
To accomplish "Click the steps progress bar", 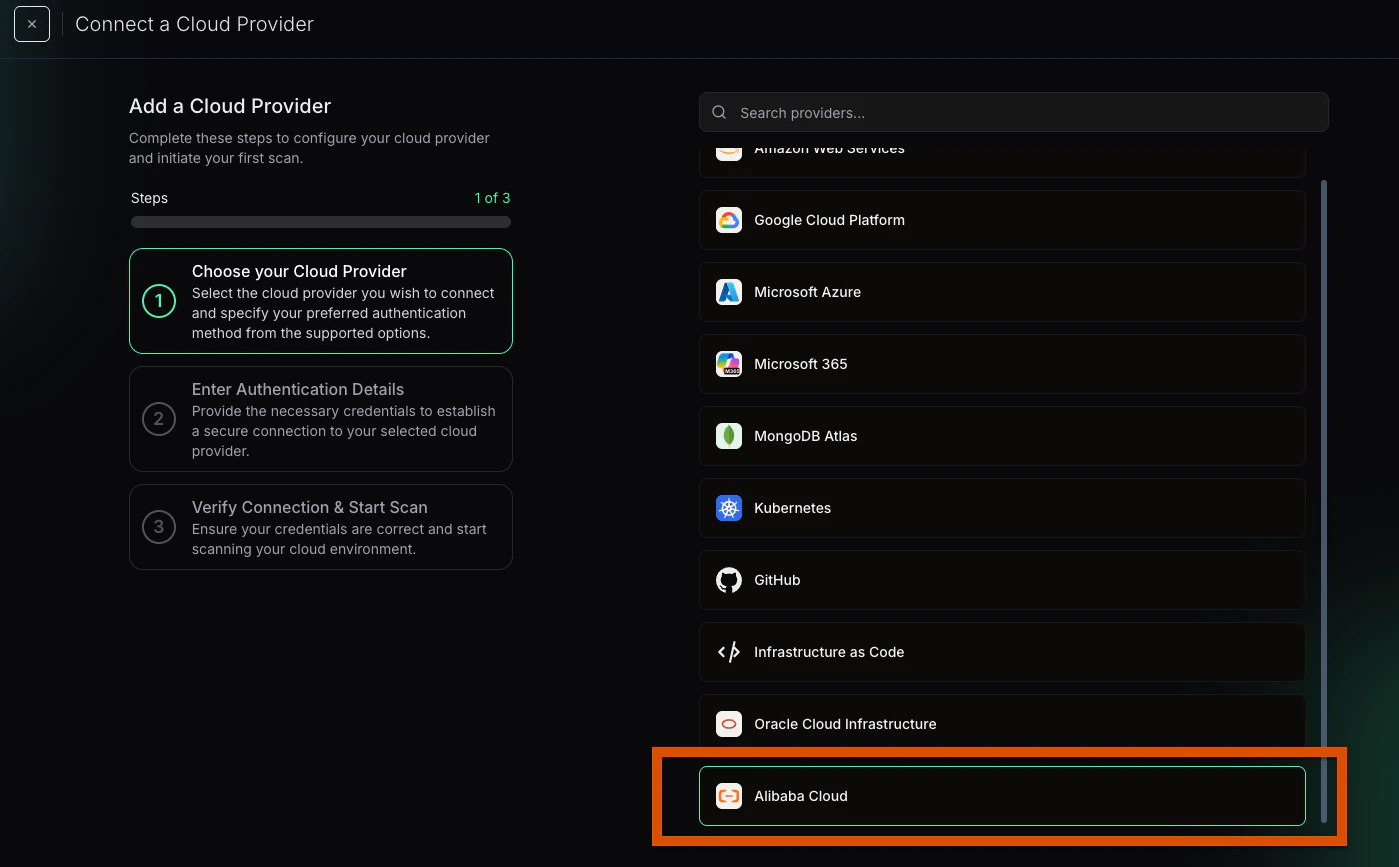I will pos(320,222).
